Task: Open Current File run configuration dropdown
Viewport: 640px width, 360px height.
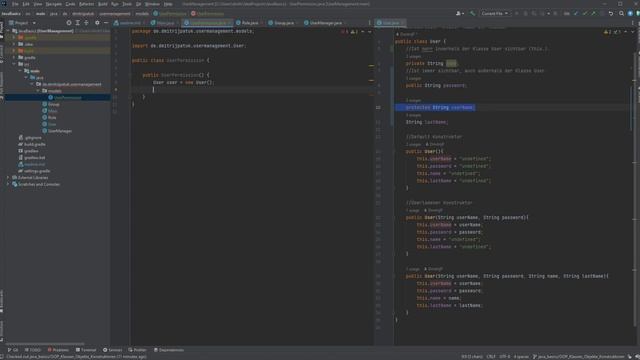Action: [x=495, y=13]
